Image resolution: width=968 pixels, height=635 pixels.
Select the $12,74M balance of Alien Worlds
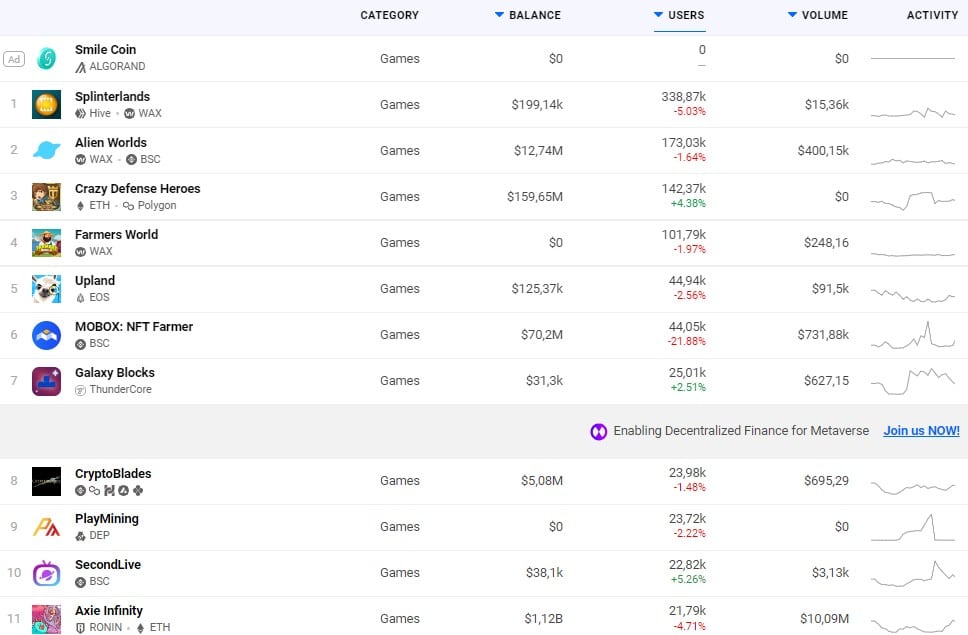pos(538,151)
